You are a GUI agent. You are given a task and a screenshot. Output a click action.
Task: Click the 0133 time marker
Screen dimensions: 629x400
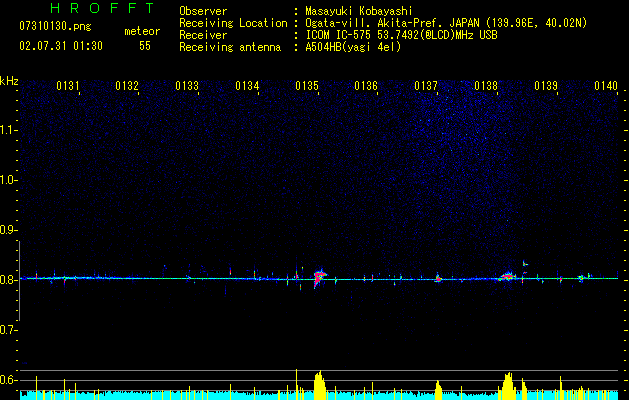187,85
